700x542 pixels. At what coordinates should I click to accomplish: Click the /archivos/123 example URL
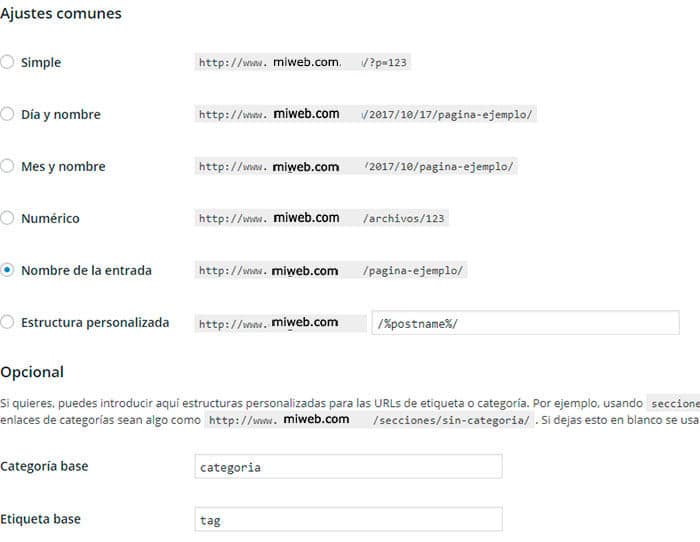(322, 218)
